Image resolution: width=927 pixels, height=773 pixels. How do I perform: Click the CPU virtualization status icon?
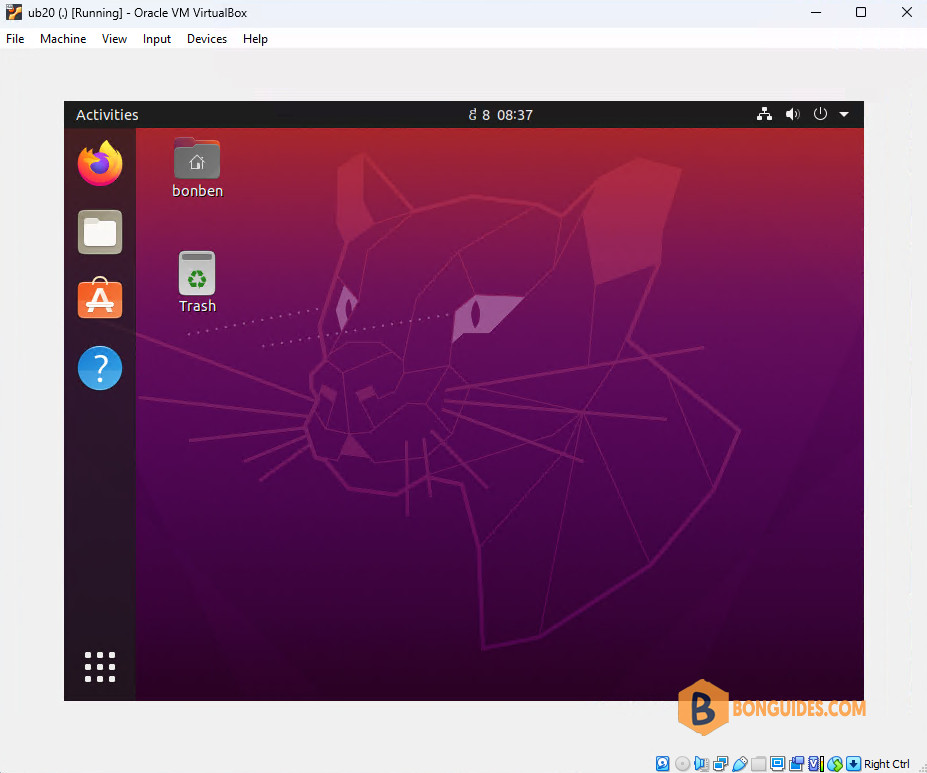(816, 764)
